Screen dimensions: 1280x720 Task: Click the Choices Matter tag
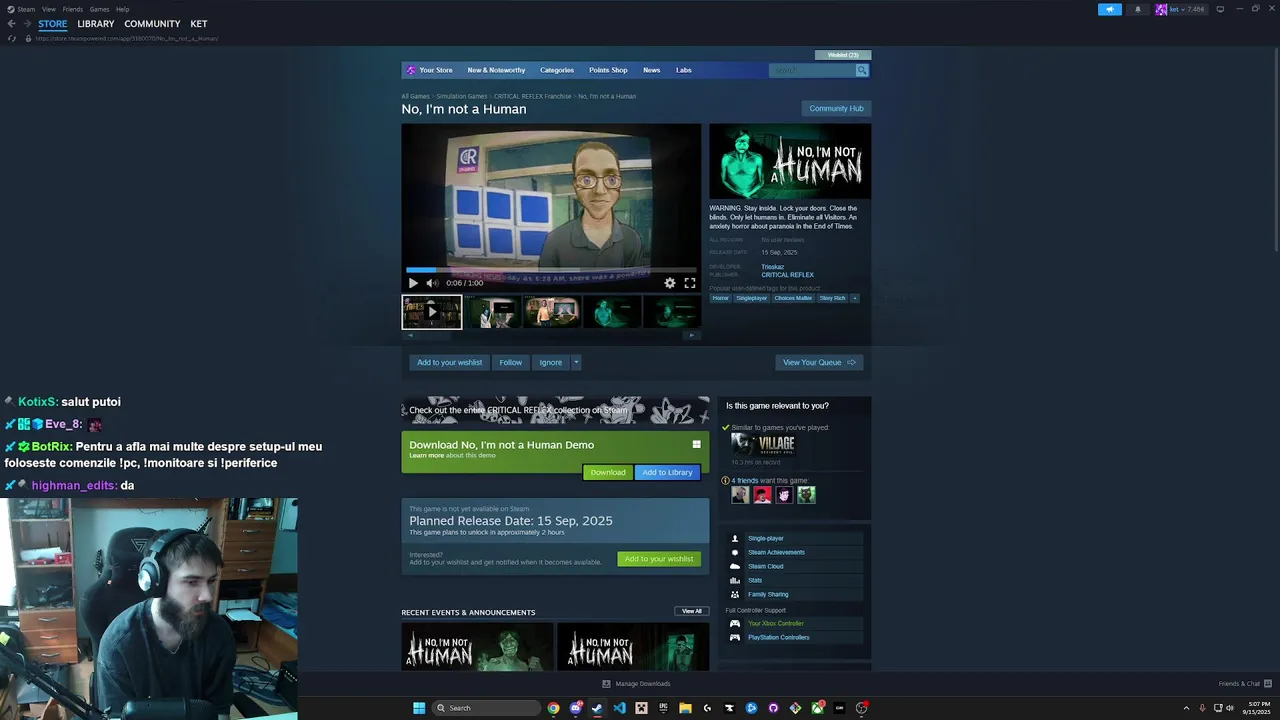tap(793, 298)
